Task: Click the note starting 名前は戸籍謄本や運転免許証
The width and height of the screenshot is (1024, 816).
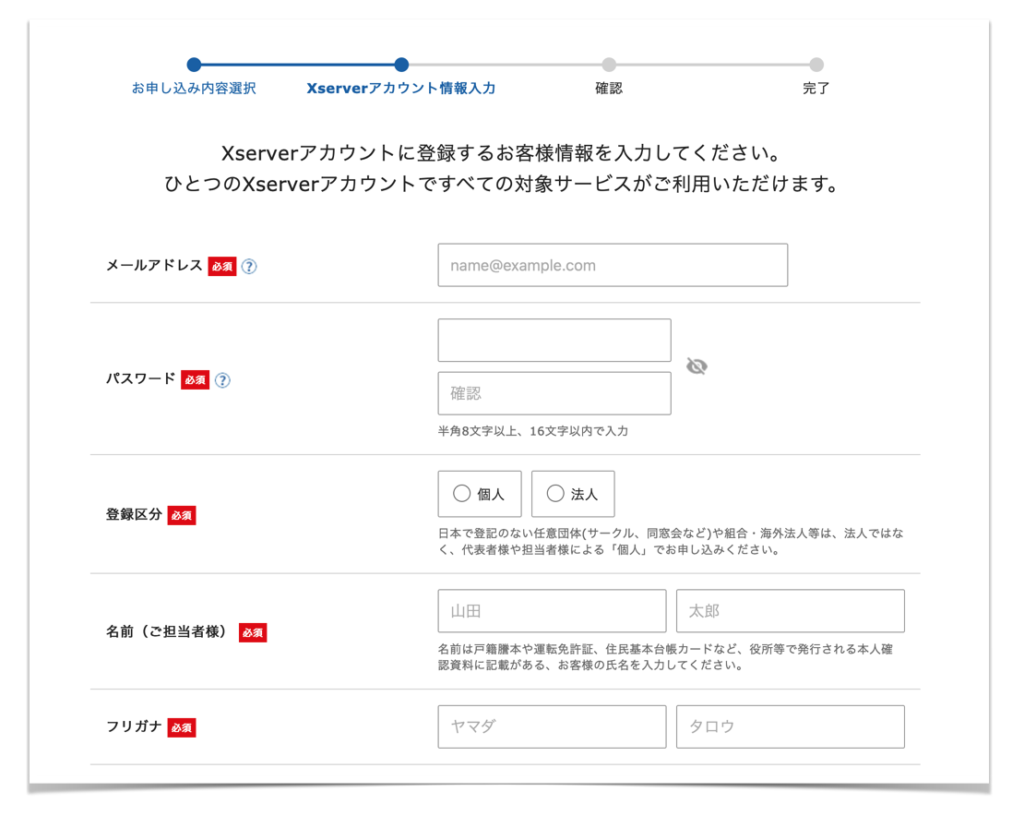Action: pyautogui.click(x=665, y=657)
